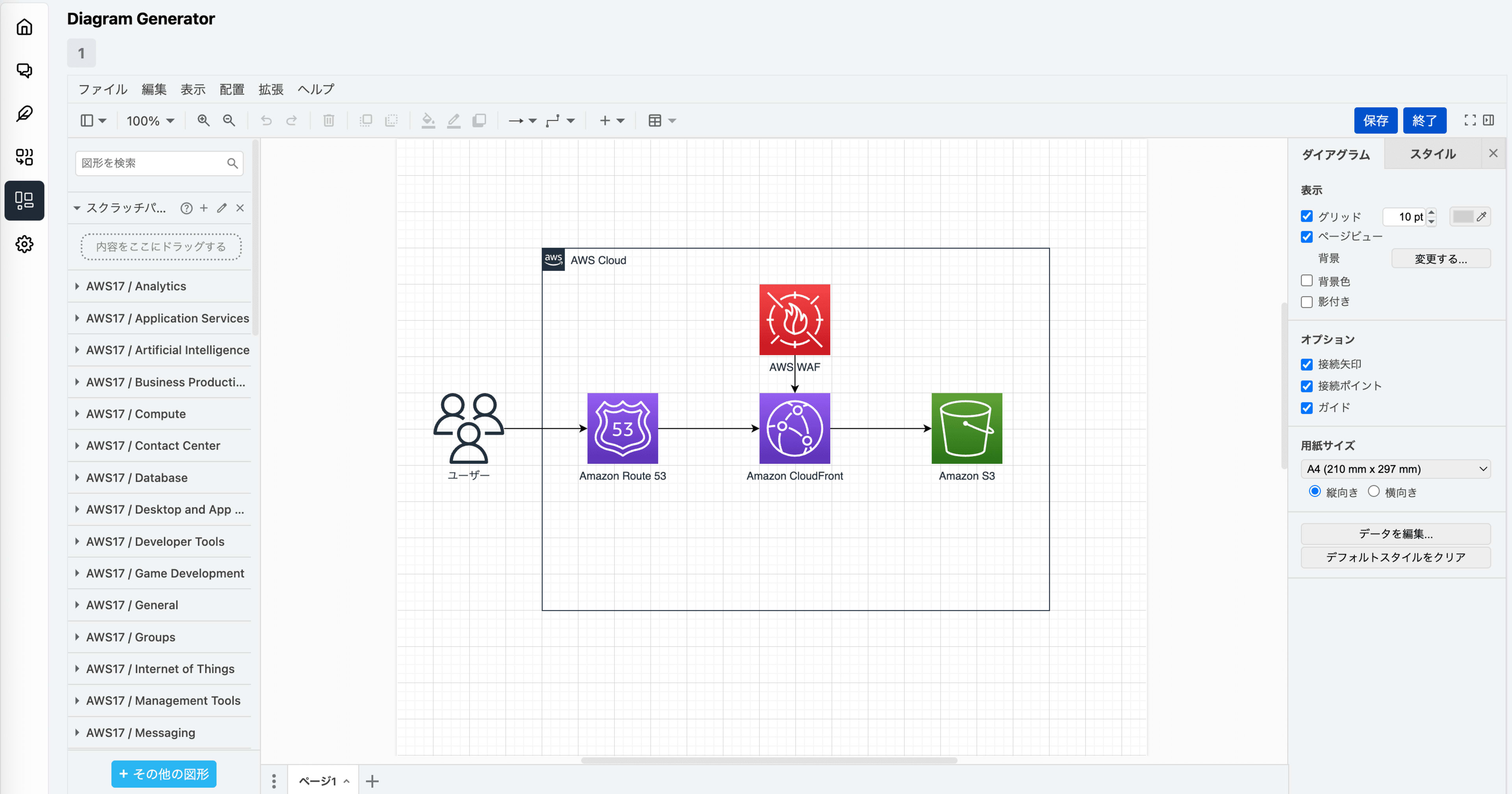Select the 横向き radio button
The height and width of the screenshot is (794, 1512).
pyautogui.click(x=1373, y=491)
